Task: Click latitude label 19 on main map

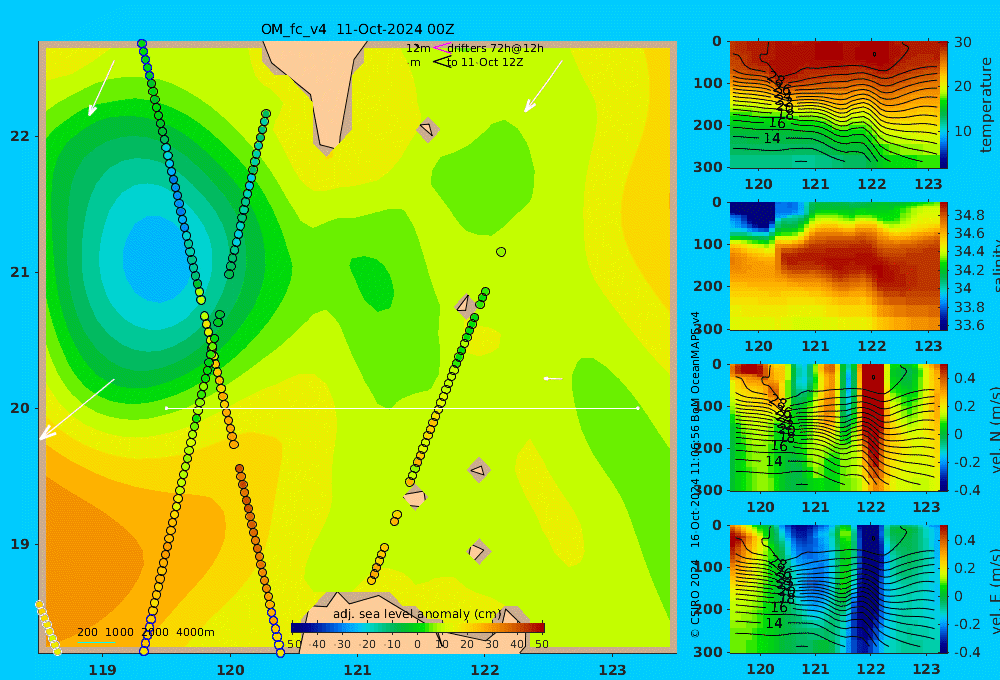Action: click(20, 544)
